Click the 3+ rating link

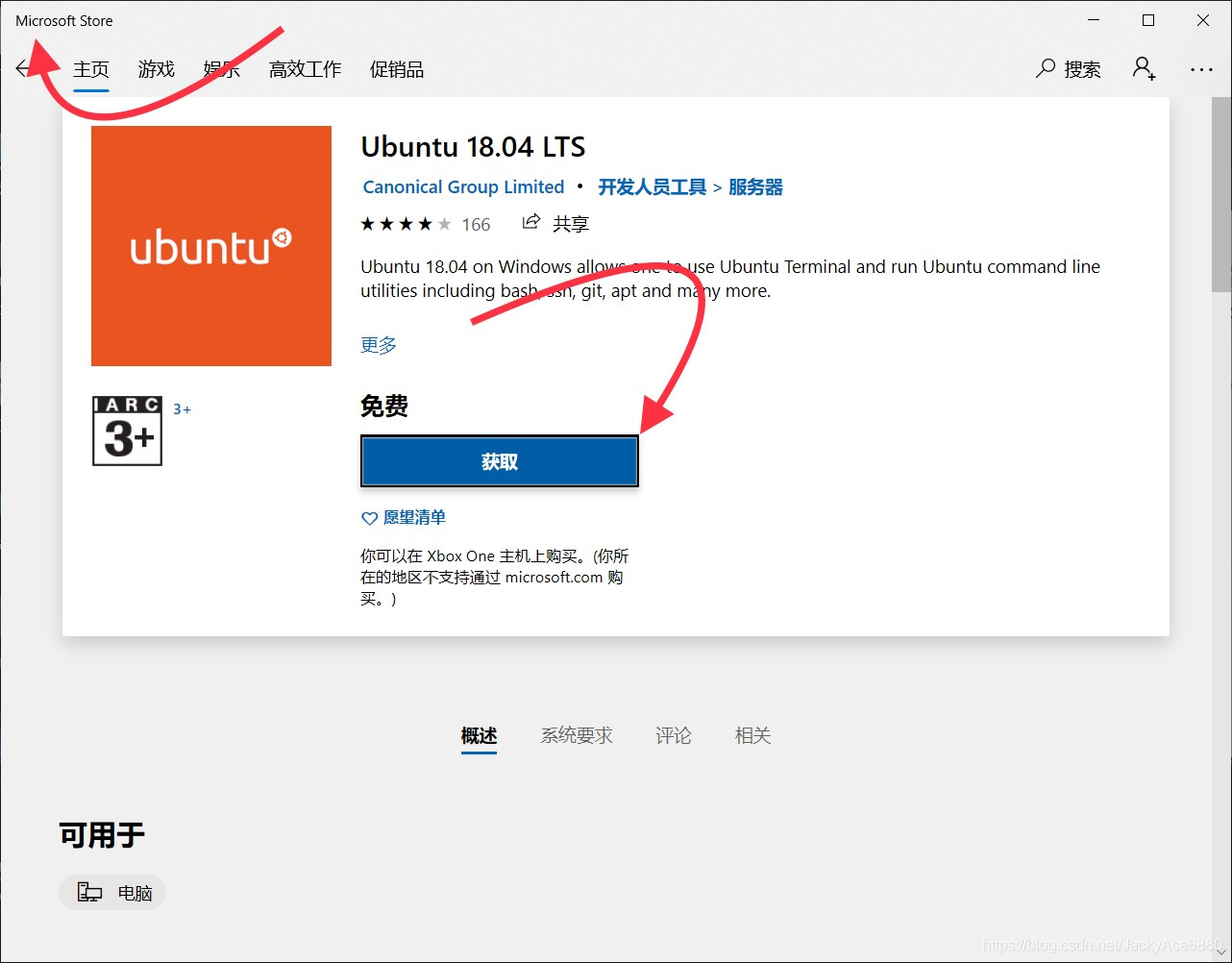(x=182, y=409)
